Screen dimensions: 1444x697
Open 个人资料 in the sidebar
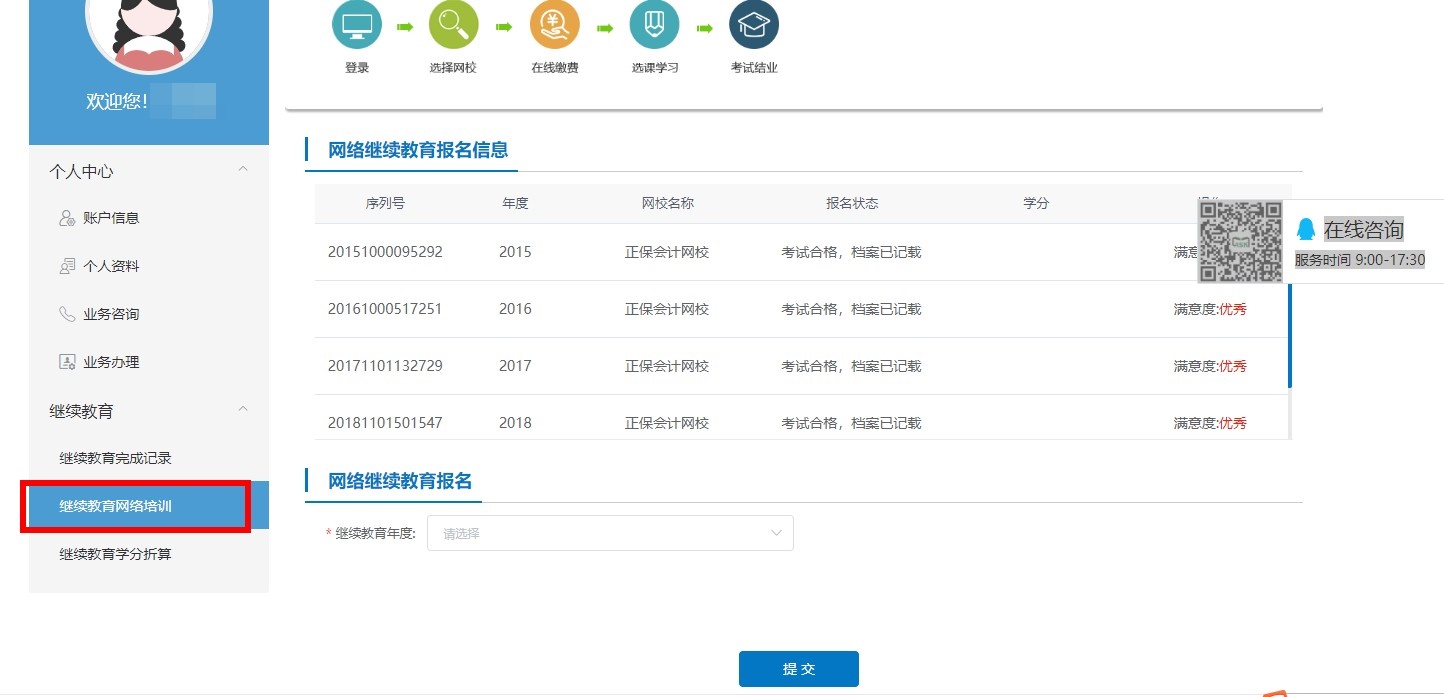110,266
